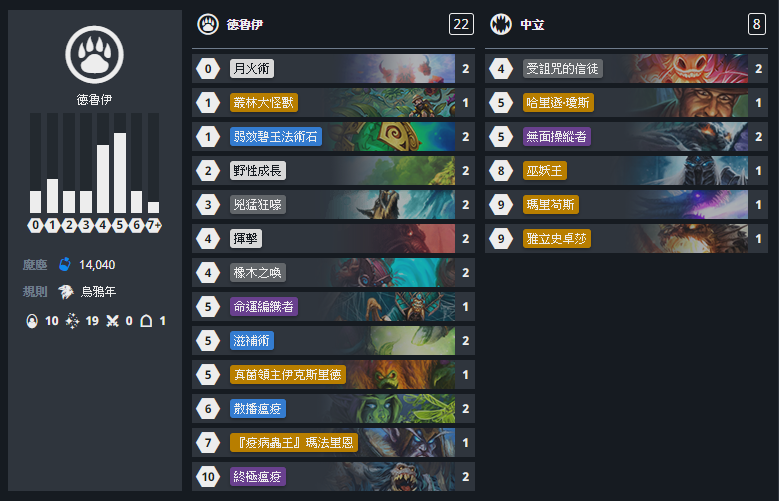The height and width of the screenshot is (501, 779).
Task: Click the neutral class icon next to 中立
Action: pos(501,24)
